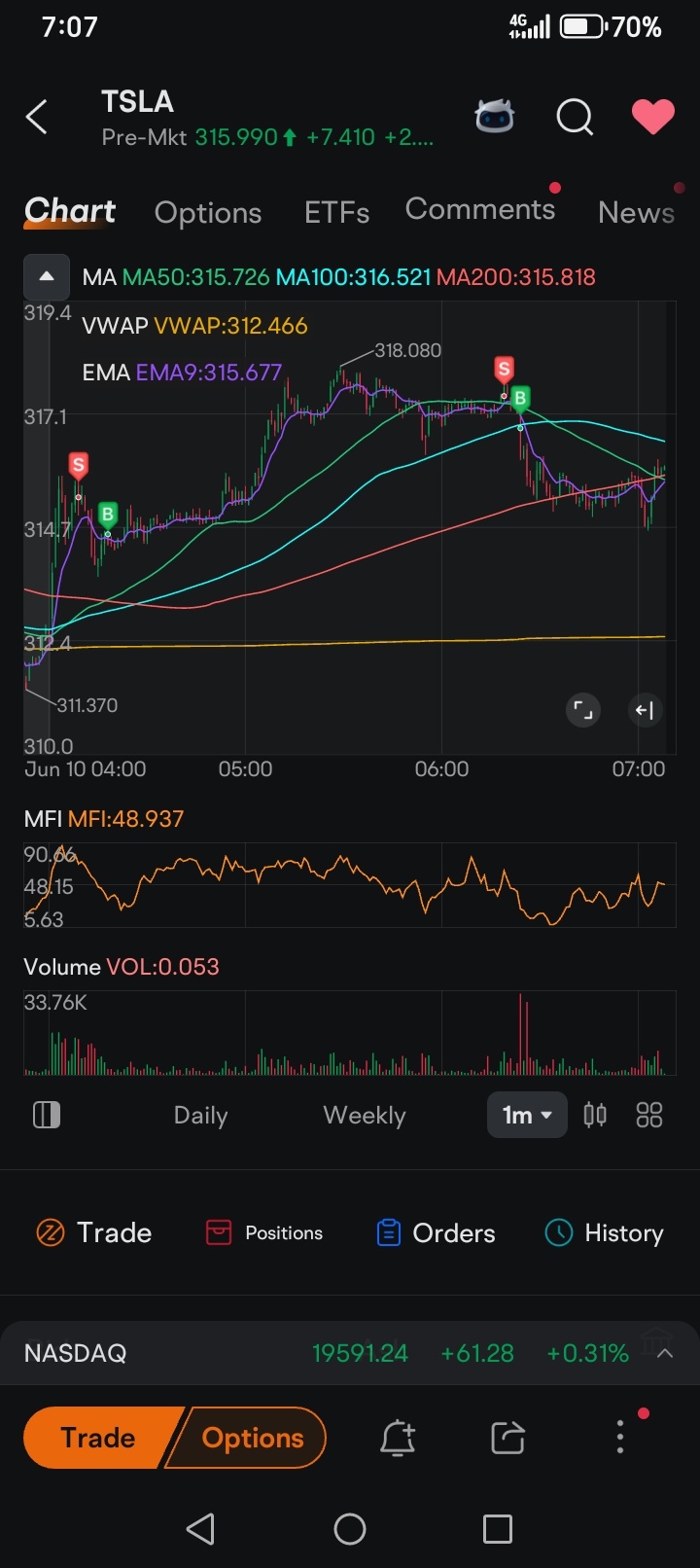Open Orders
Screen dimensions: 700x1568
(x=436, y=1232)
